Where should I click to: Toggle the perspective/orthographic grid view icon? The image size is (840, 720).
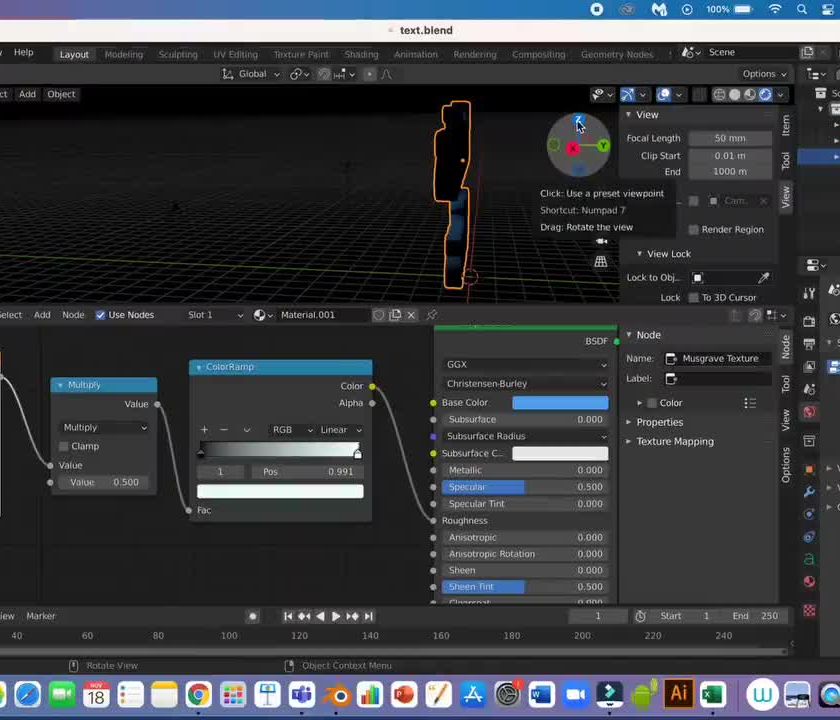coord(601,262)
